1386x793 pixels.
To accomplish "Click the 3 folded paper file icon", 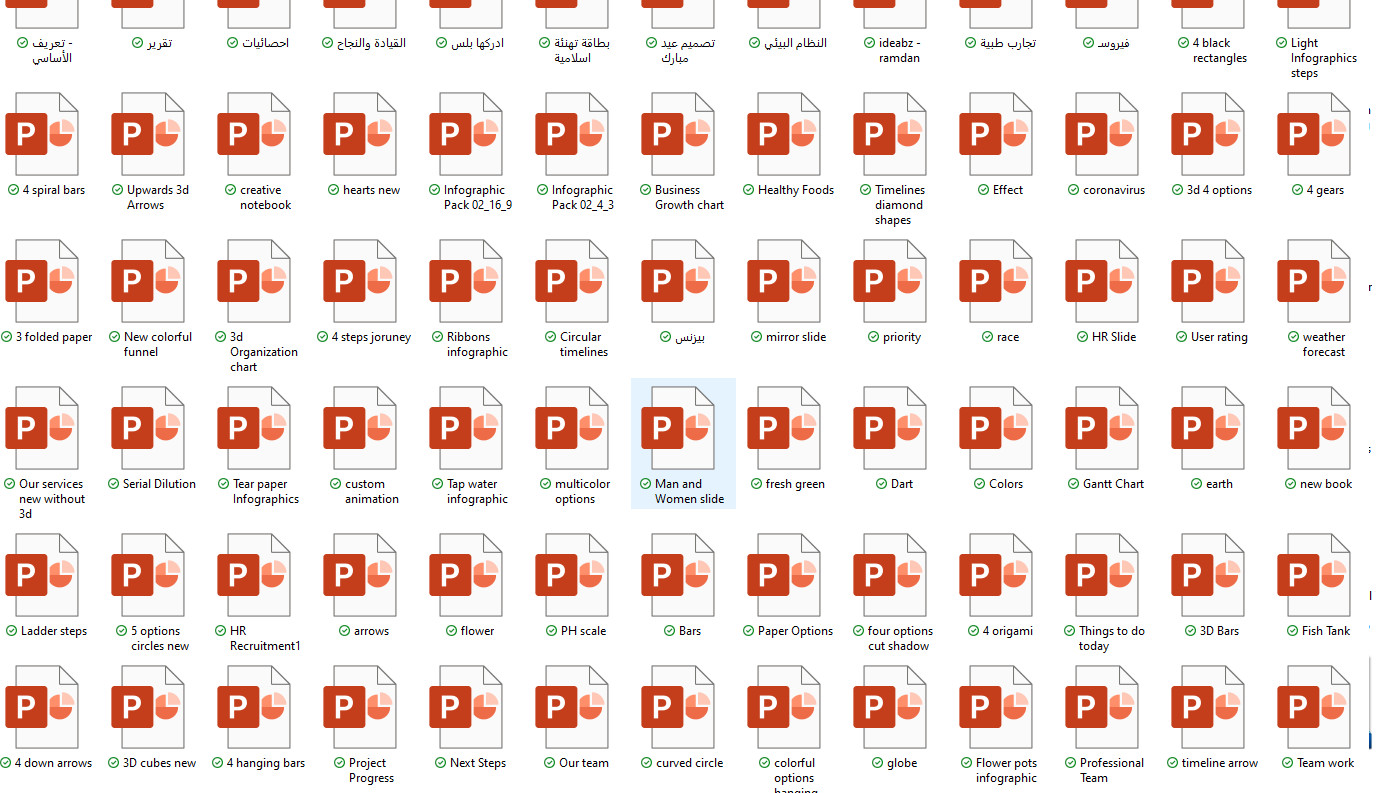I will point(42,281).
